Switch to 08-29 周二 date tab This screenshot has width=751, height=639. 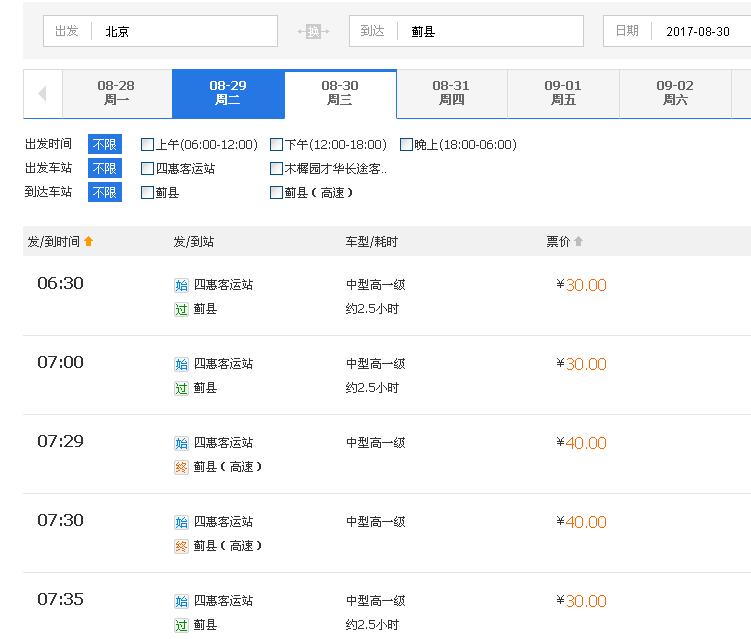point(228,93)
